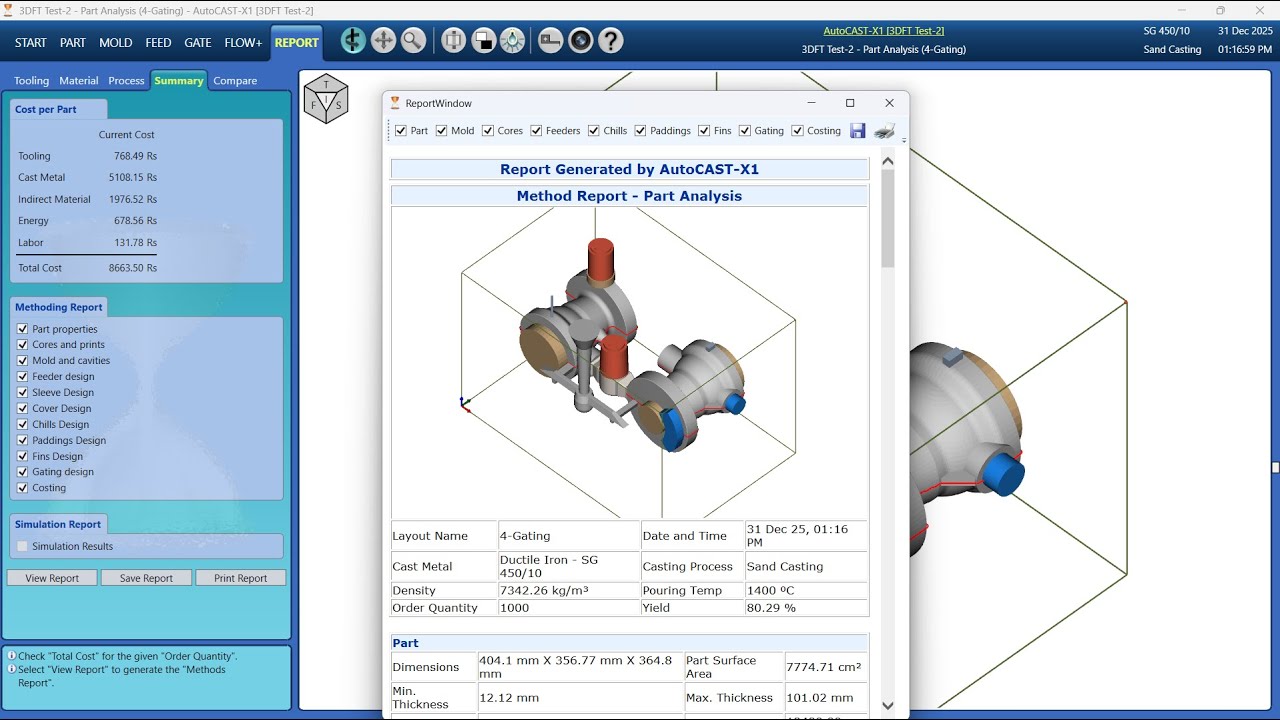This screenshot has width=1280, height=720.
Task: Click the View Report button
Action: pos(52,578)
